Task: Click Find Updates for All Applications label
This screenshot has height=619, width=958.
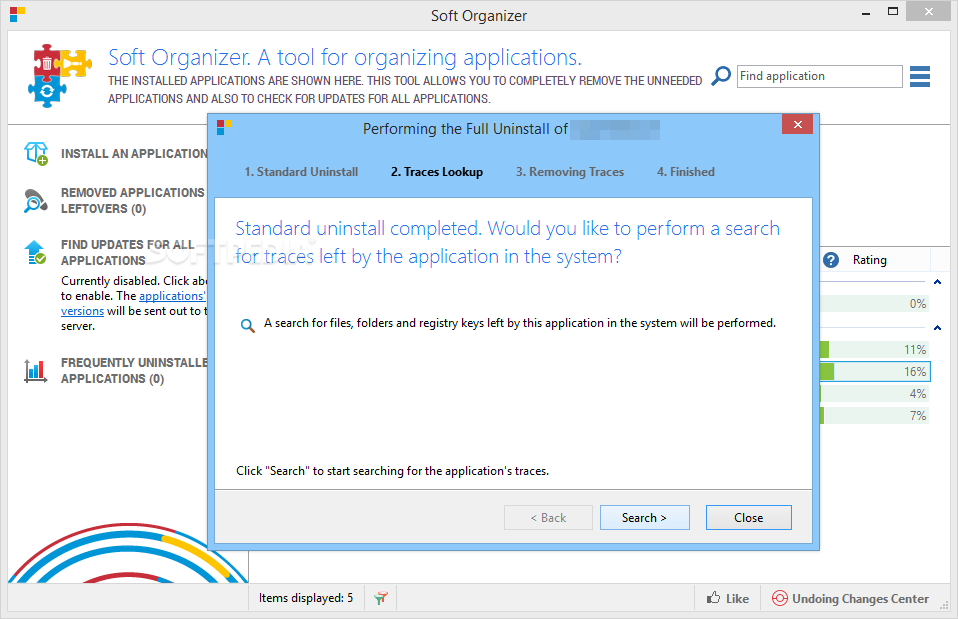Action: [128, 252]
